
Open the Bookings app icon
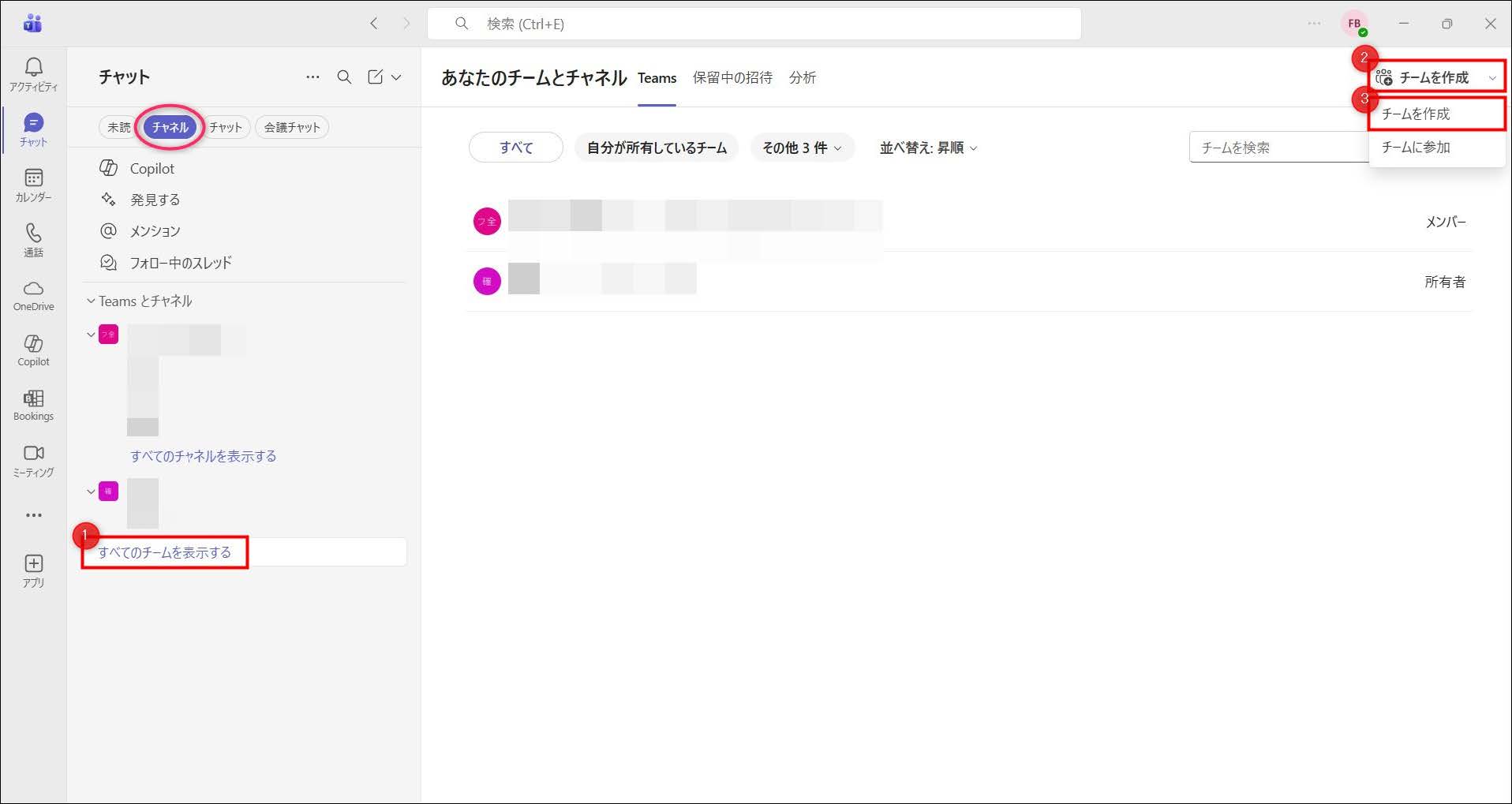point(33,399)
